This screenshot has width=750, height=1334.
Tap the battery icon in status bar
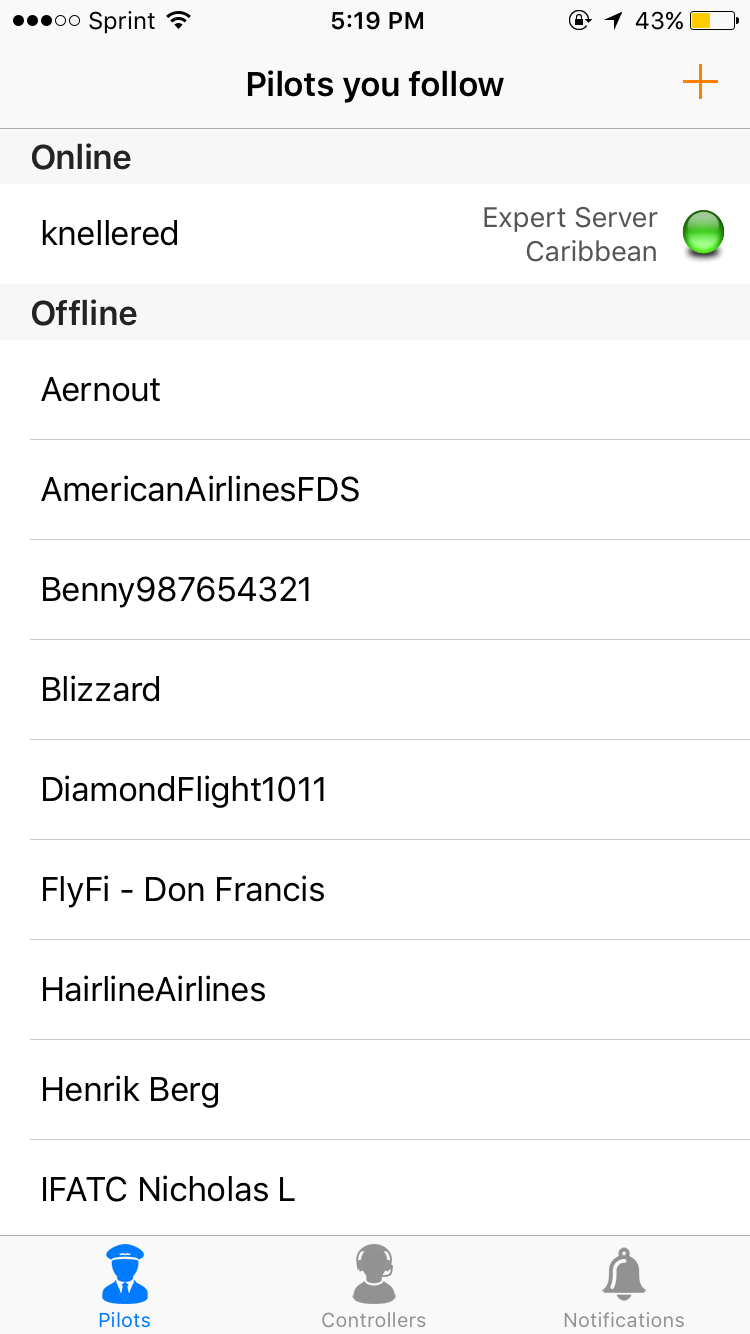[714, 21]
